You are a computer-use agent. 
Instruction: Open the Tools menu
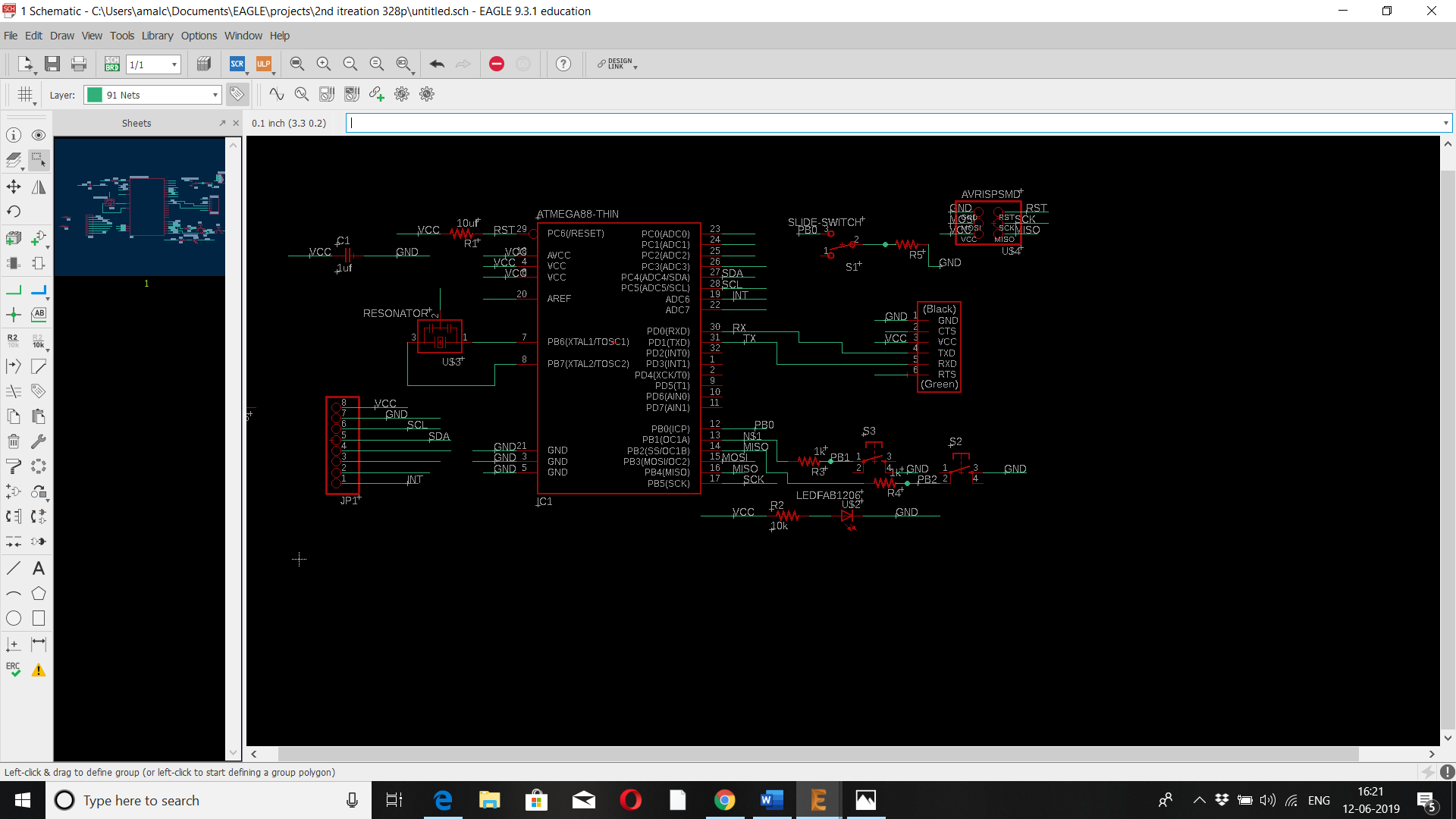(121, 36)
